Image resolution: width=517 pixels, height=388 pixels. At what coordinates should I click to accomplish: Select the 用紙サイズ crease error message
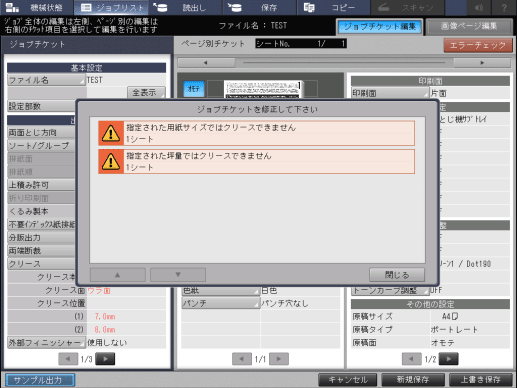coord(256,133)
